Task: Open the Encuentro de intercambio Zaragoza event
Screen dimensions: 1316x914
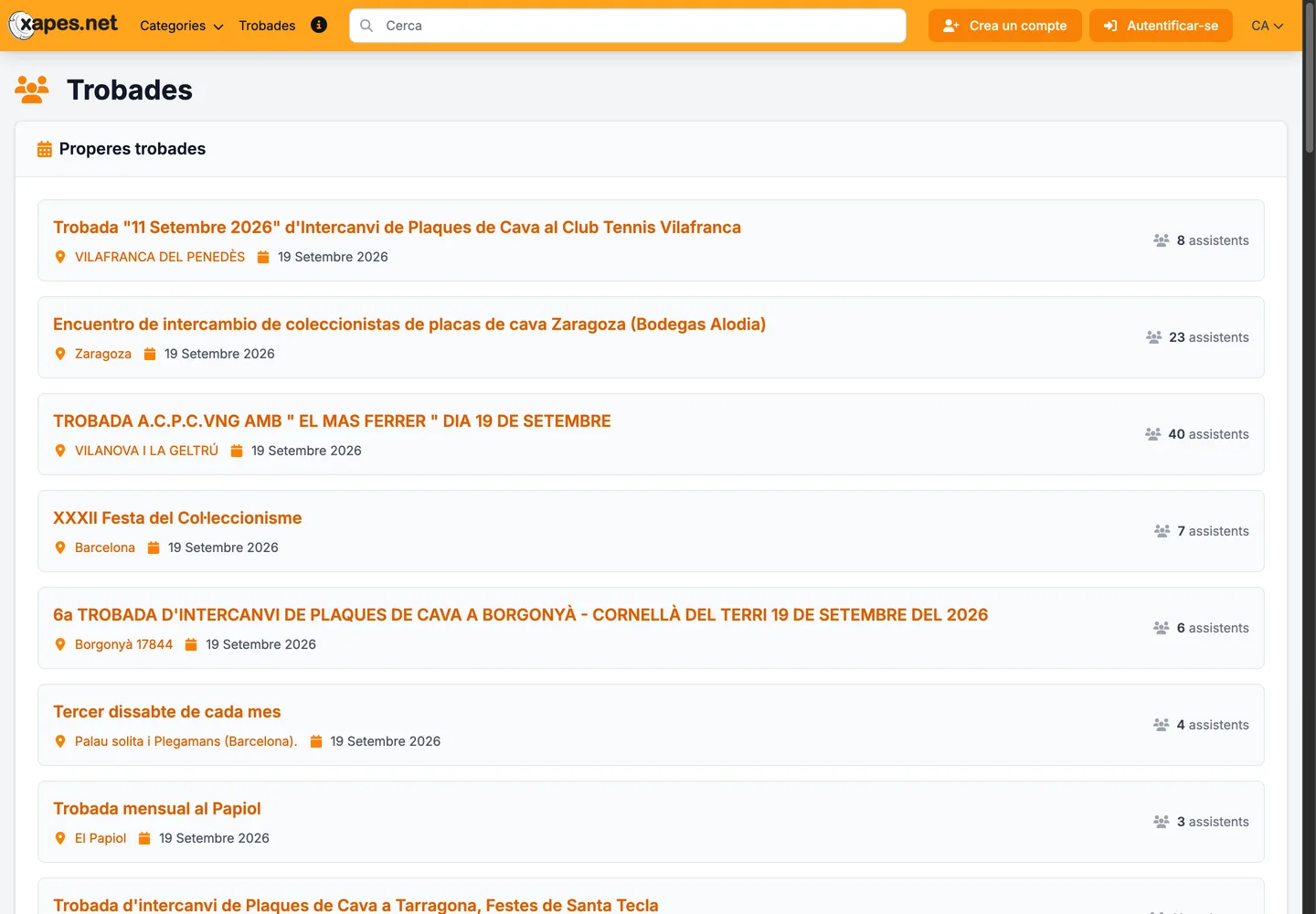Action: coord(409,324)
